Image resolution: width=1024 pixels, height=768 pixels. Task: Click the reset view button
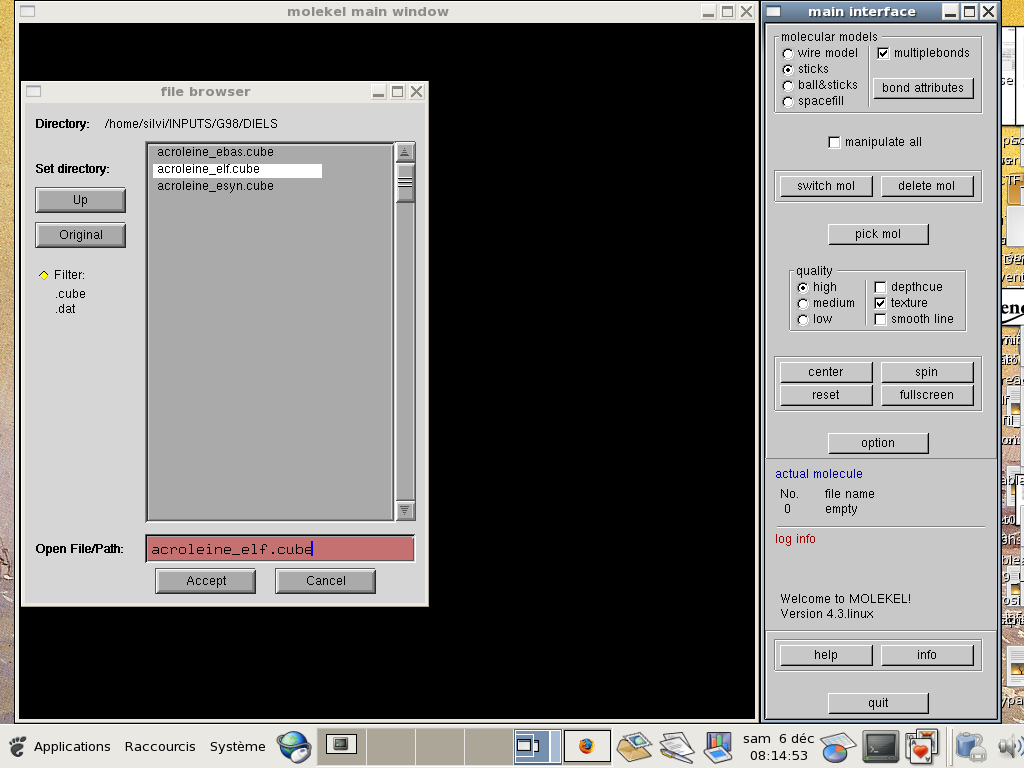(x=826, y=395)
